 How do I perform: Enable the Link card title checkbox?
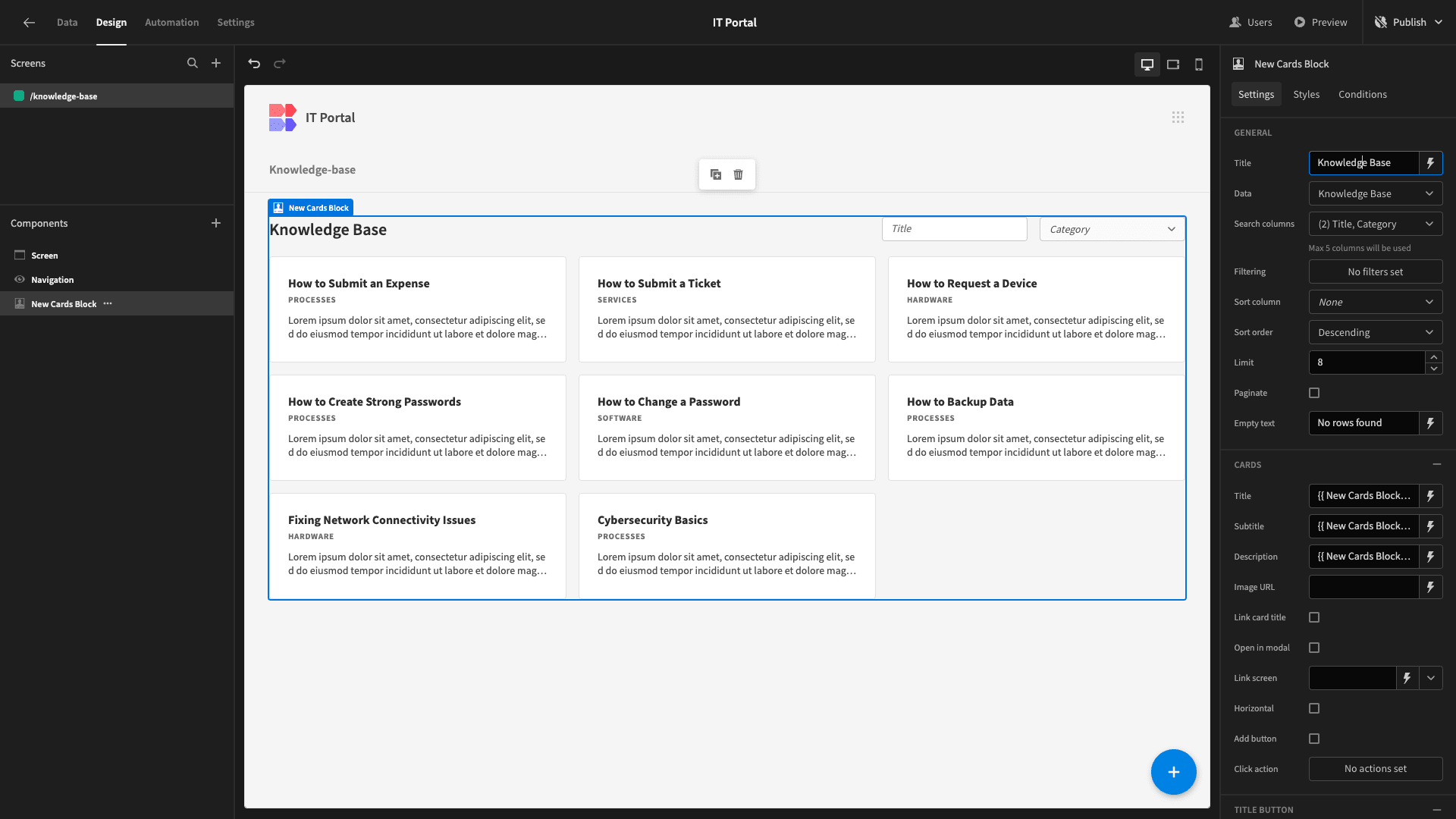[x=1314, y=617]
